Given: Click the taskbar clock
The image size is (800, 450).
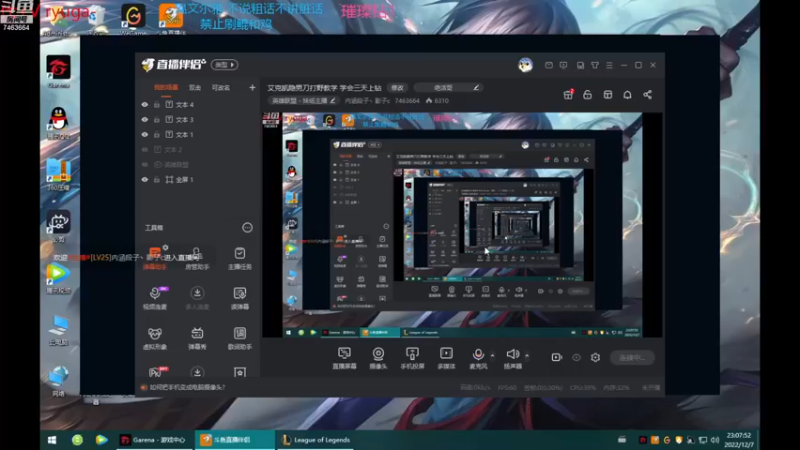Looking at the screenshot, I should (739, 440).
